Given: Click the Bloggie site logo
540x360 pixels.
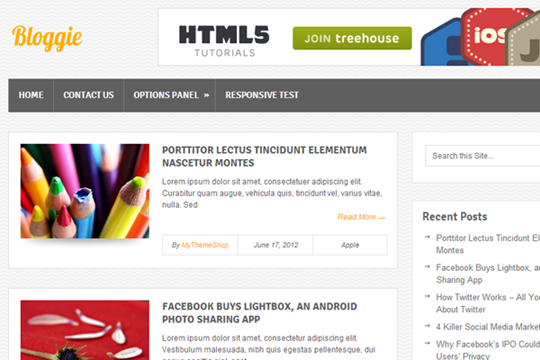Looking at the screenshot, I should pos(47,38).
